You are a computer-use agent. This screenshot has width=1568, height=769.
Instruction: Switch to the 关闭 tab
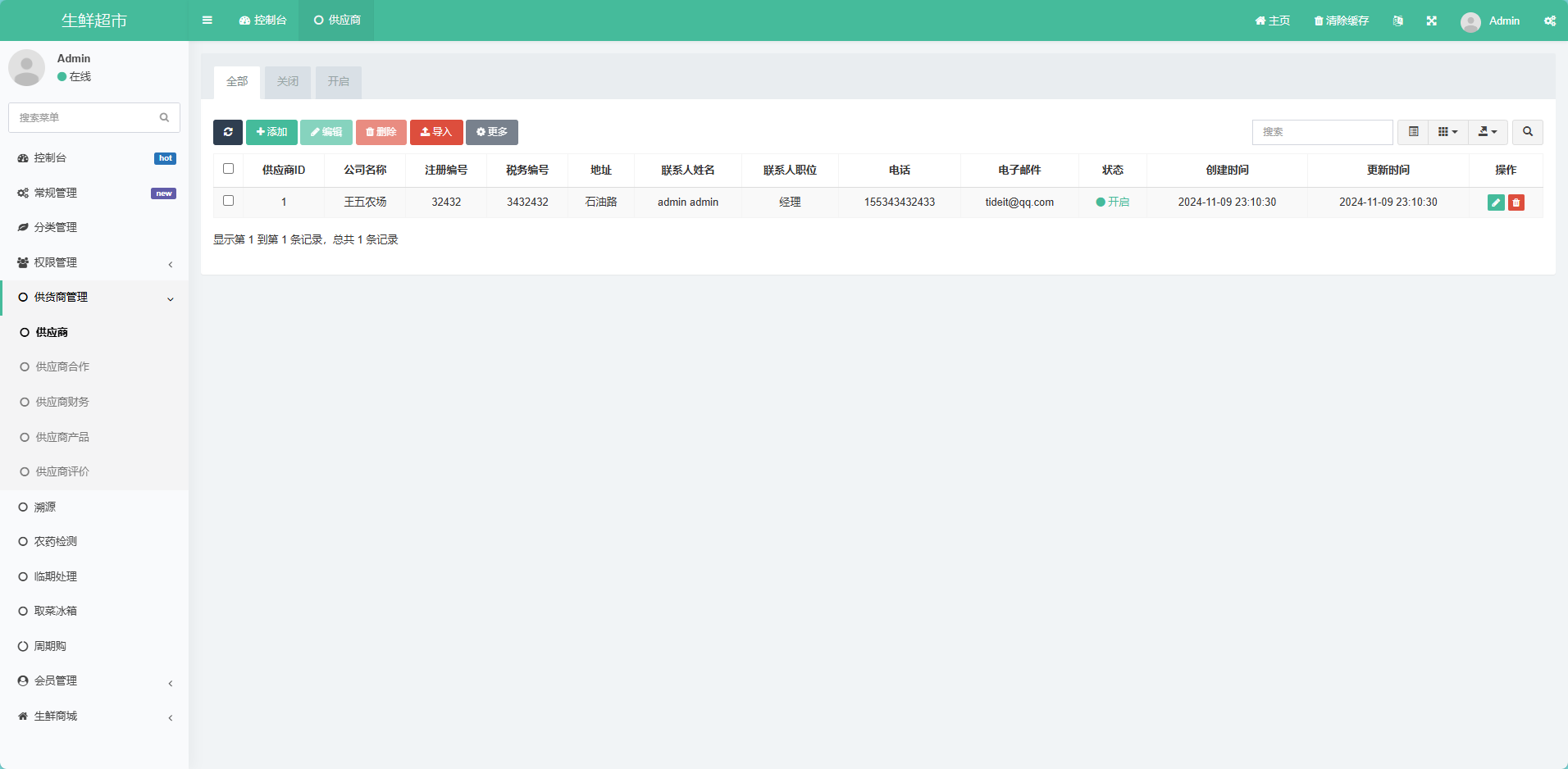(287, 81)
